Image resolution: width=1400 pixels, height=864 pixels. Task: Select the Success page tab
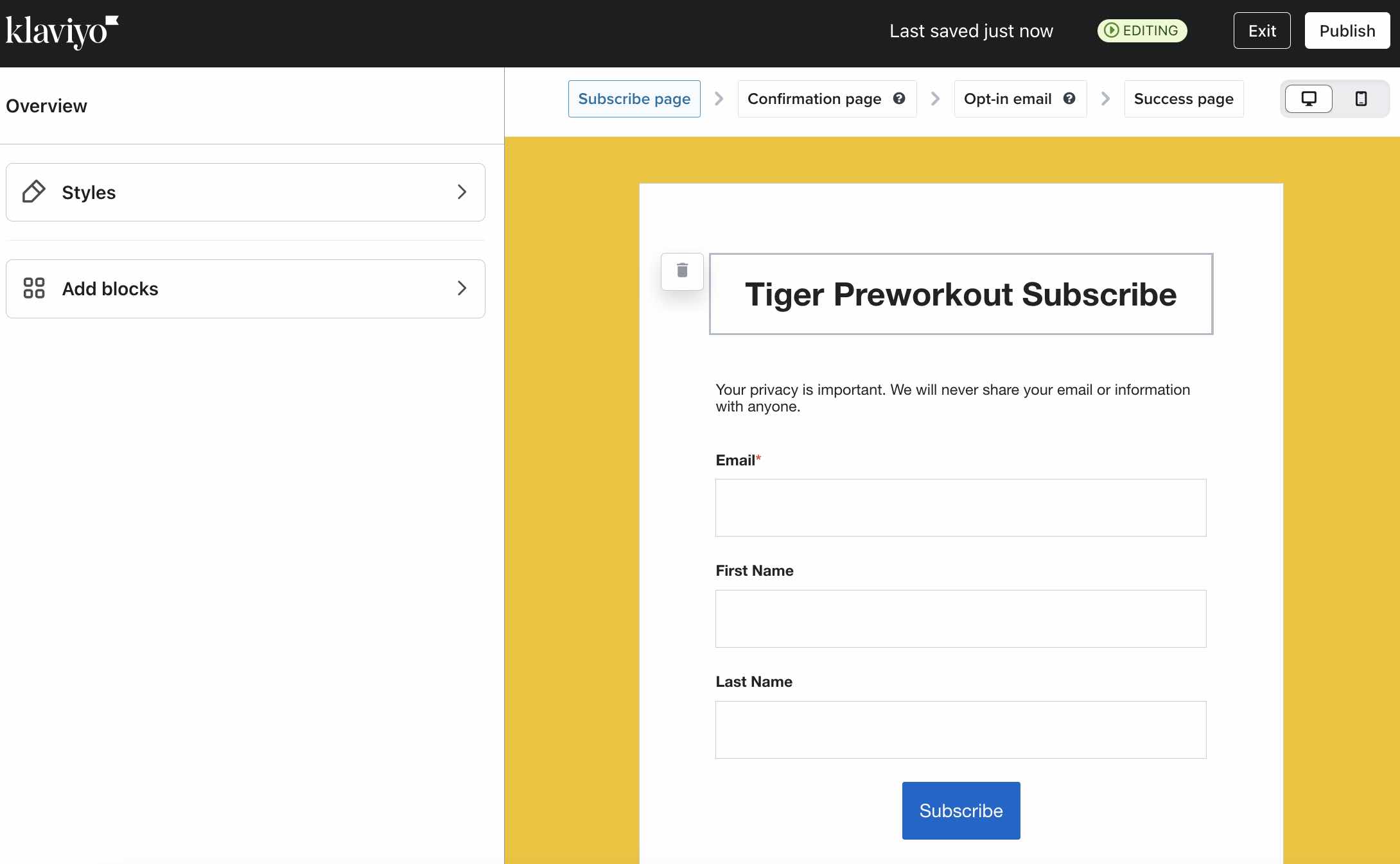(x=1184, y=98)
